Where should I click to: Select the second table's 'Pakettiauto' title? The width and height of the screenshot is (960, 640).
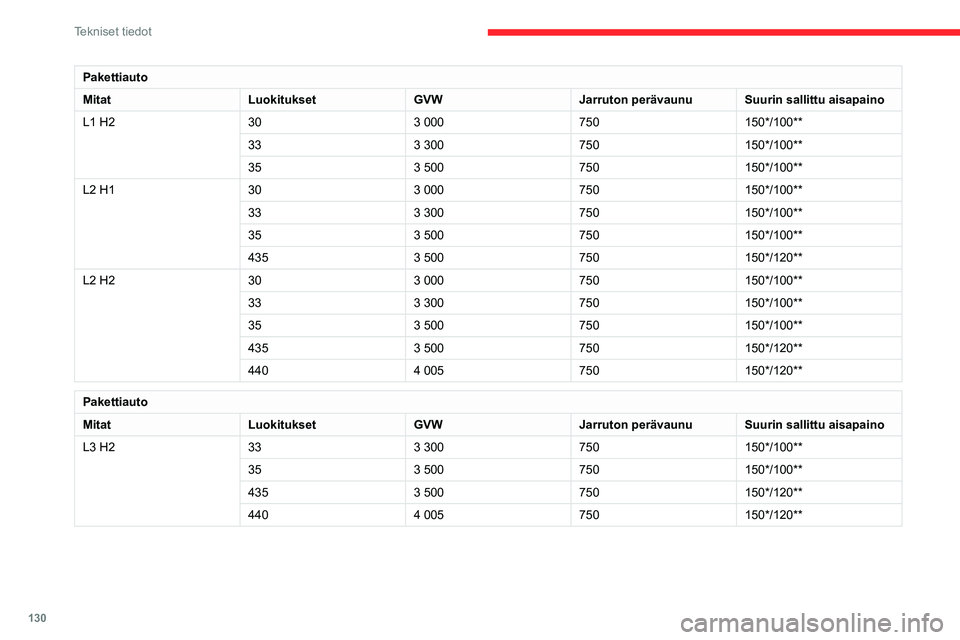coord(115,402)
